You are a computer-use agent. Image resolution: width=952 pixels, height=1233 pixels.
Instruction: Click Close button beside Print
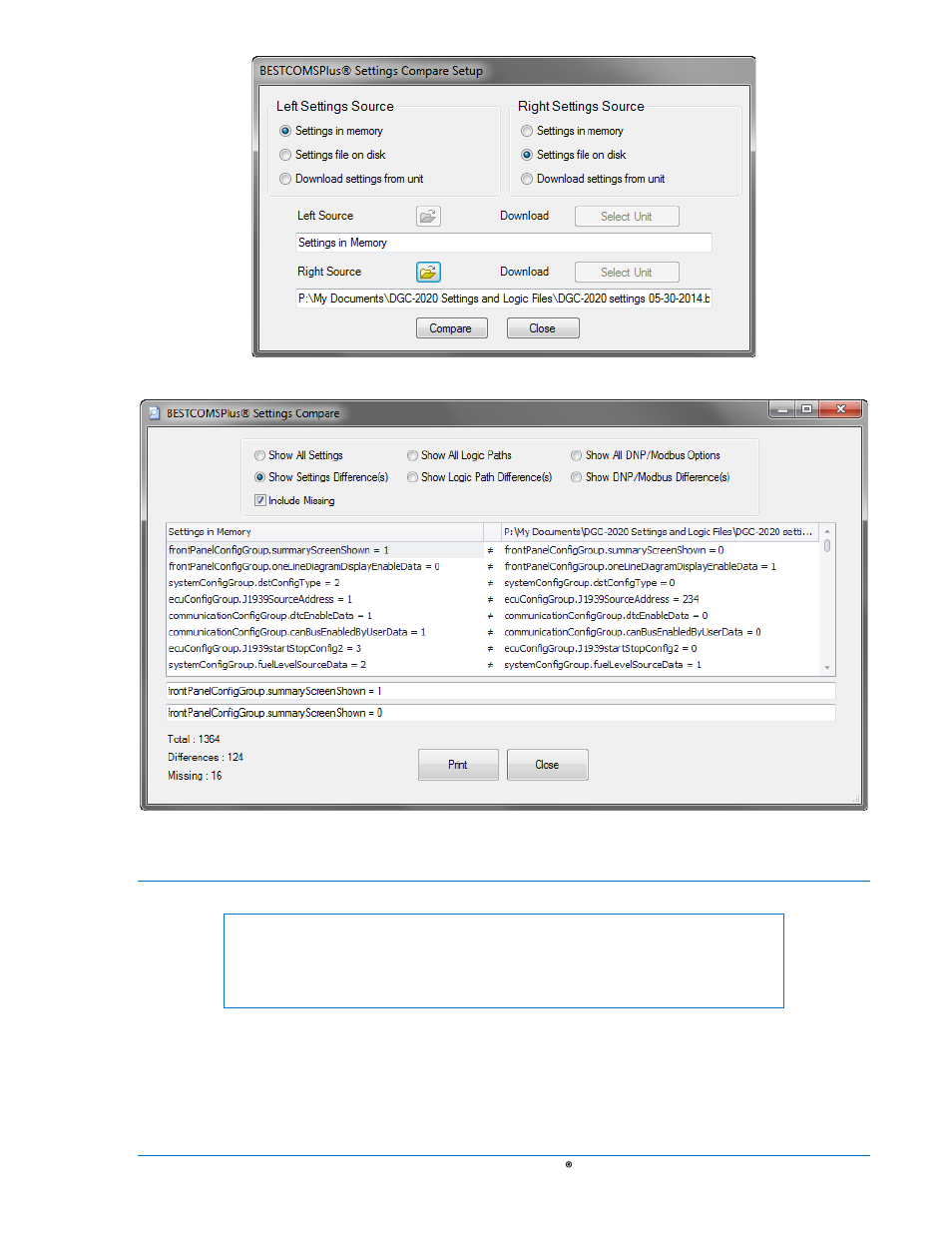tap(547, 765)
